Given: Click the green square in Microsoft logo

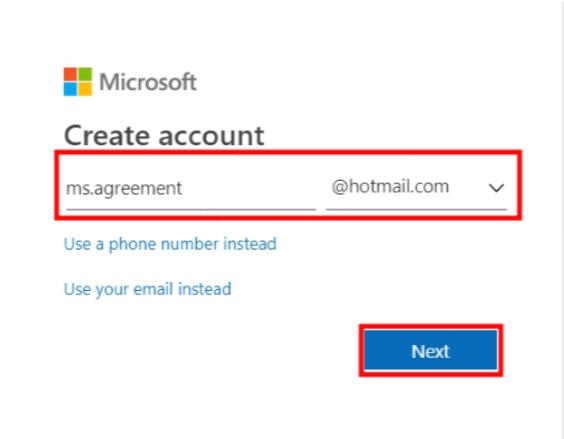Looking at the screenshot, I should tap(85, 74).
